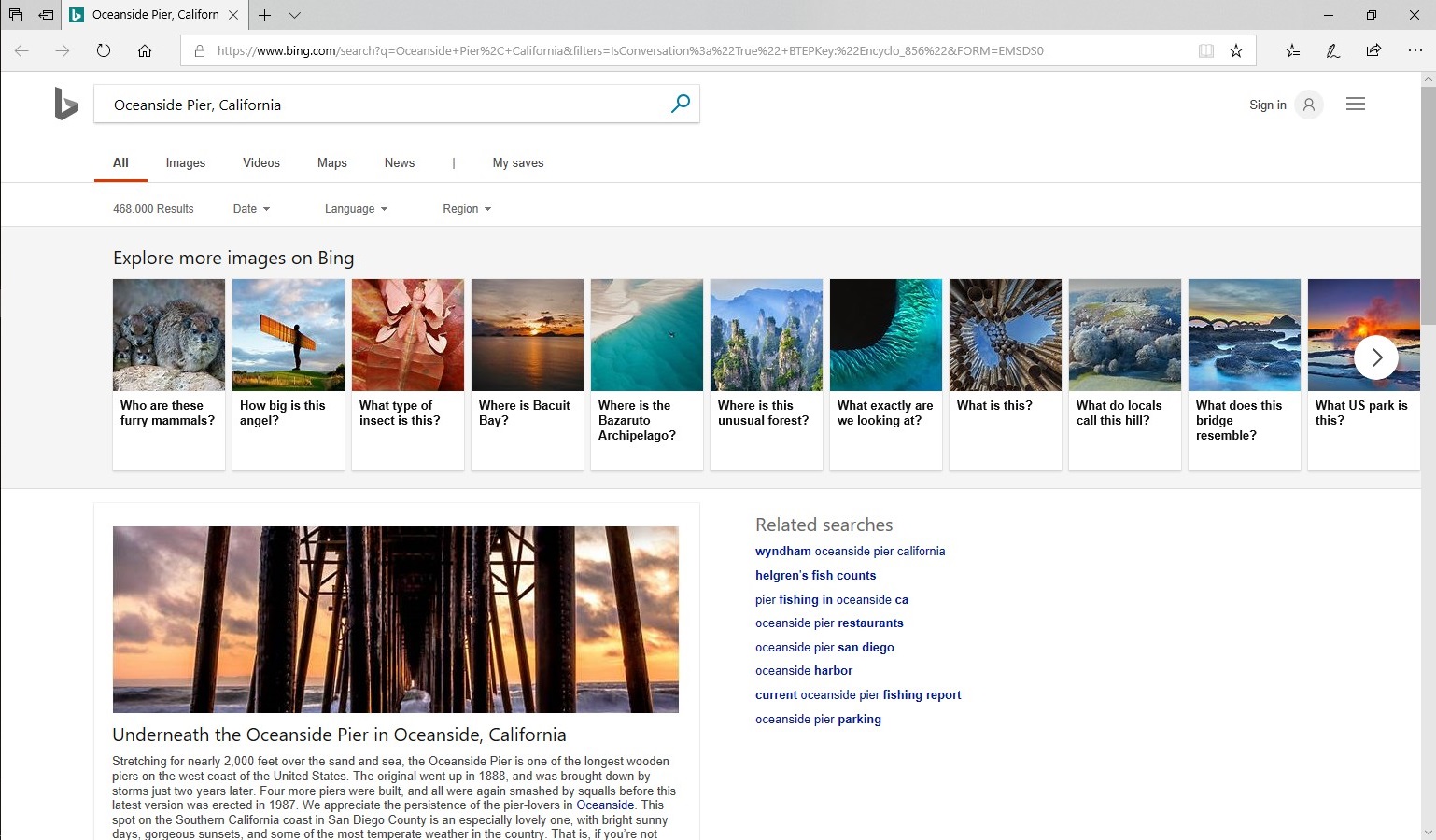
Task: Open 'current oceanside pier fishing report' link
Action: coord(858,695)
